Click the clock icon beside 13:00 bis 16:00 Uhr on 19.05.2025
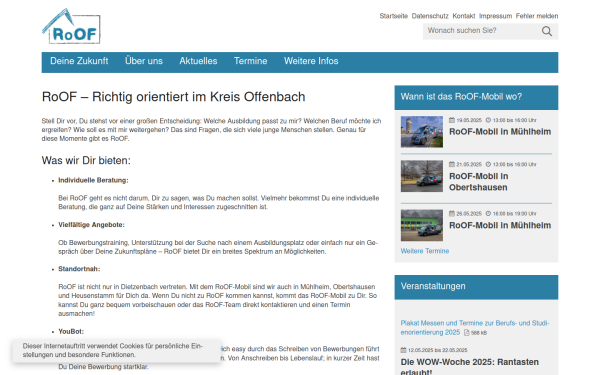The image size is (600, 375). point(488,120)
